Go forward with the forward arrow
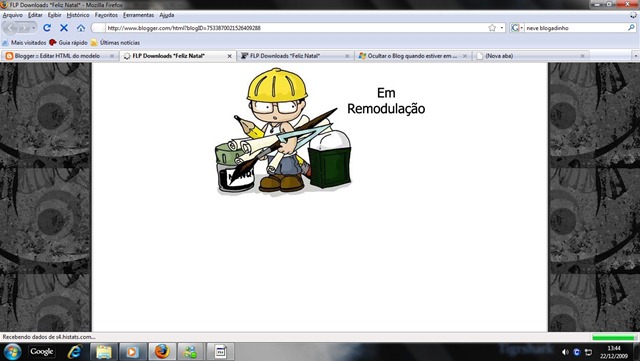Viewport: 640px width, 361px height. click(24, 28)
